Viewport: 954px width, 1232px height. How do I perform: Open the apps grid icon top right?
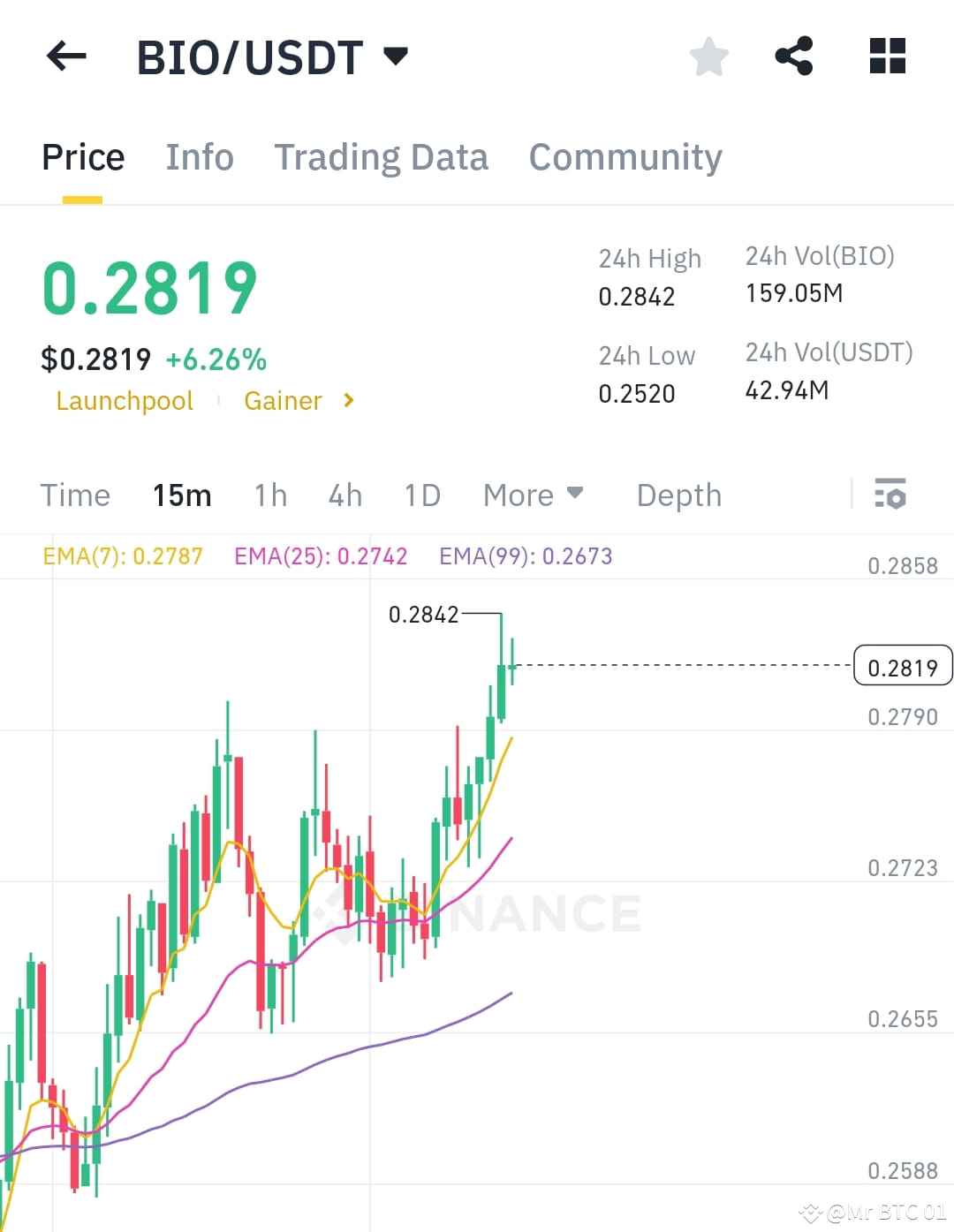tap(885, 56)
